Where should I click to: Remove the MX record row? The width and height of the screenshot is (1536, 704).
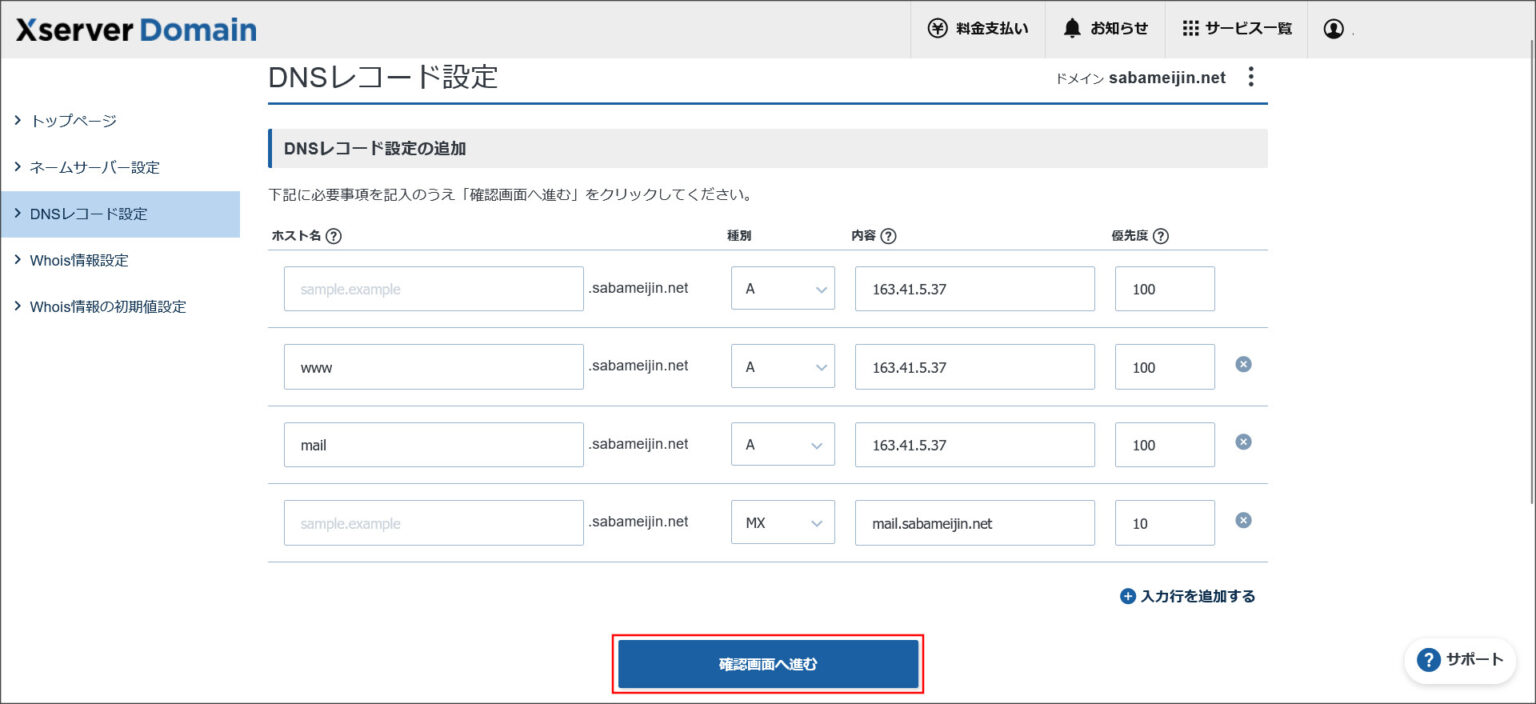(x=1242, y=520)
